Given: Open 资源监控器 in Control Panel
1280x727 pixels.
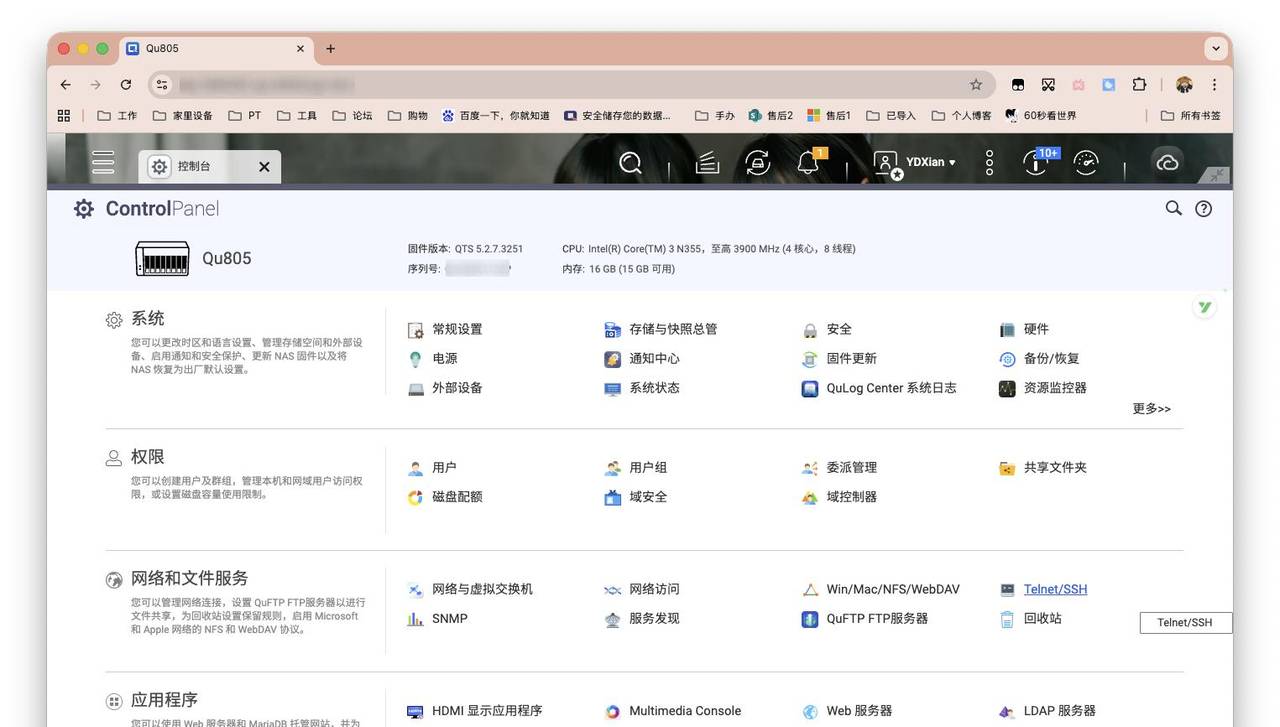Looking at the screenshot, I should (1054, 388).
